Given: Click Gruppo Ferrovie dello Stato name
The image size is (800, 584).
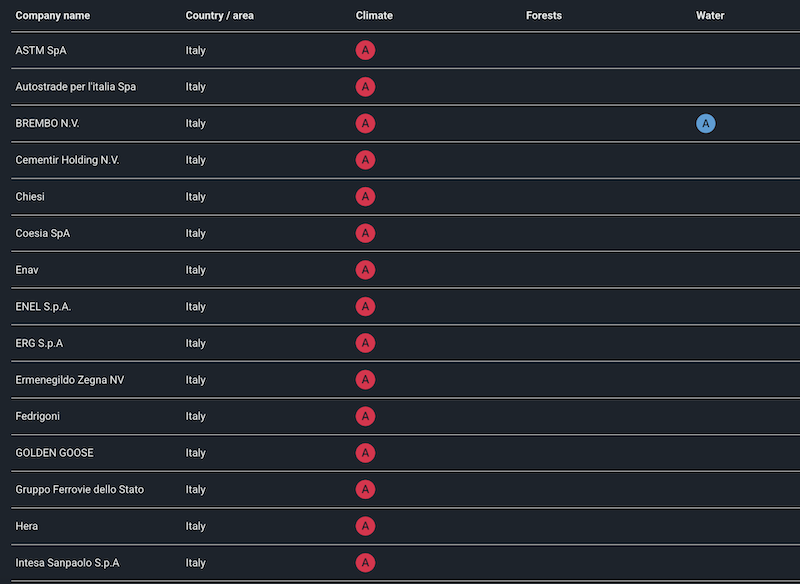Looking at the screenshot, I should 80,490.
